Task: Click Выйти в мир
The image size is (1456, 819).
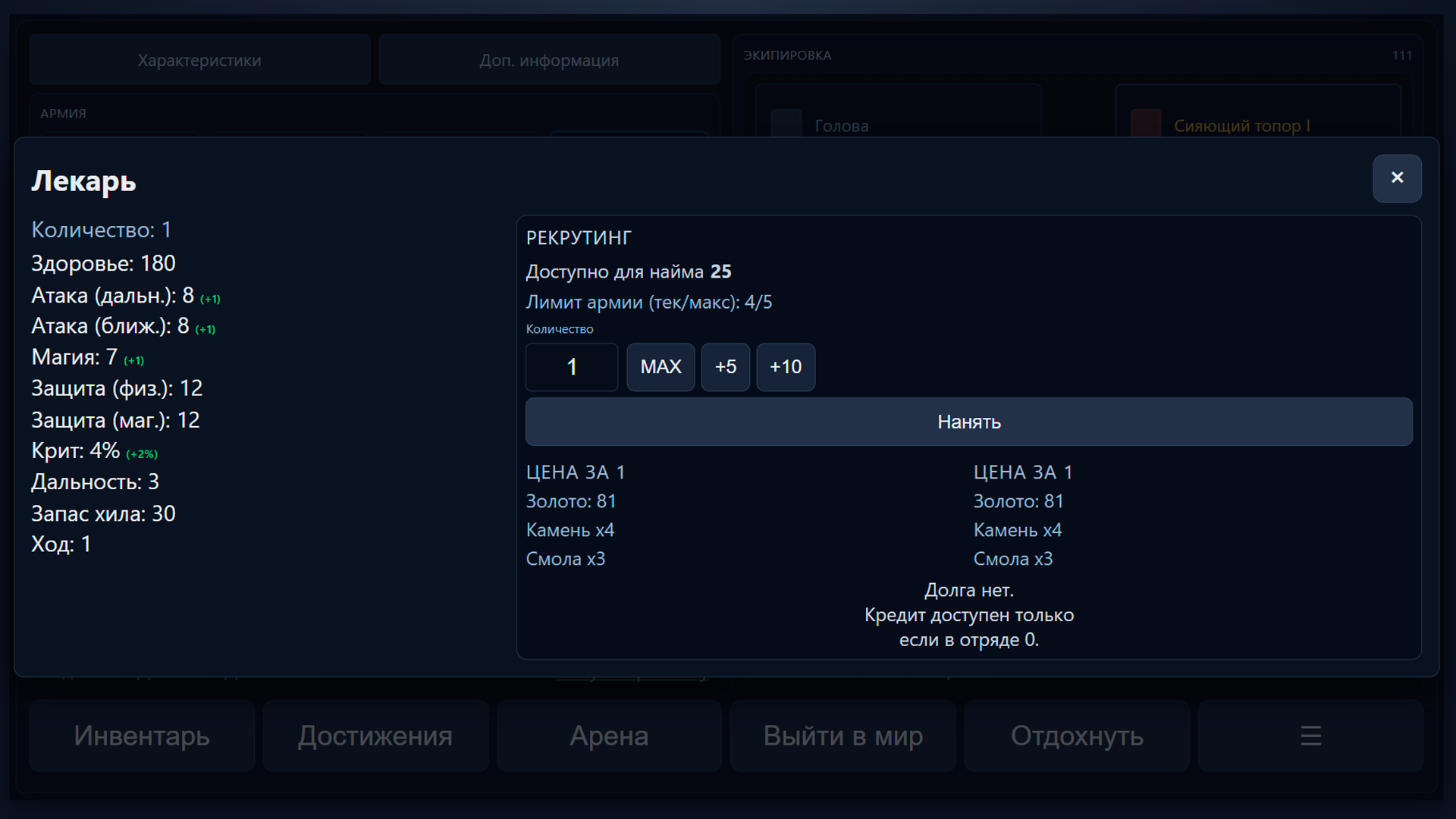Action: tap(843, 736)
